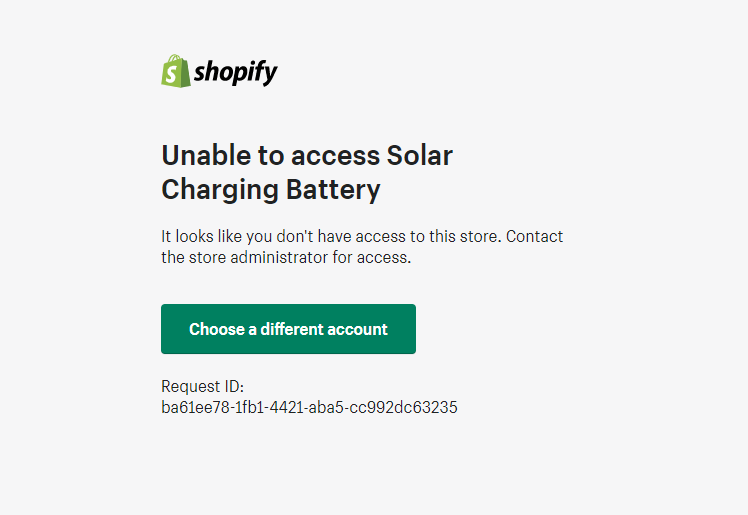Click the word "Charging" in the heading

point(220,190)
